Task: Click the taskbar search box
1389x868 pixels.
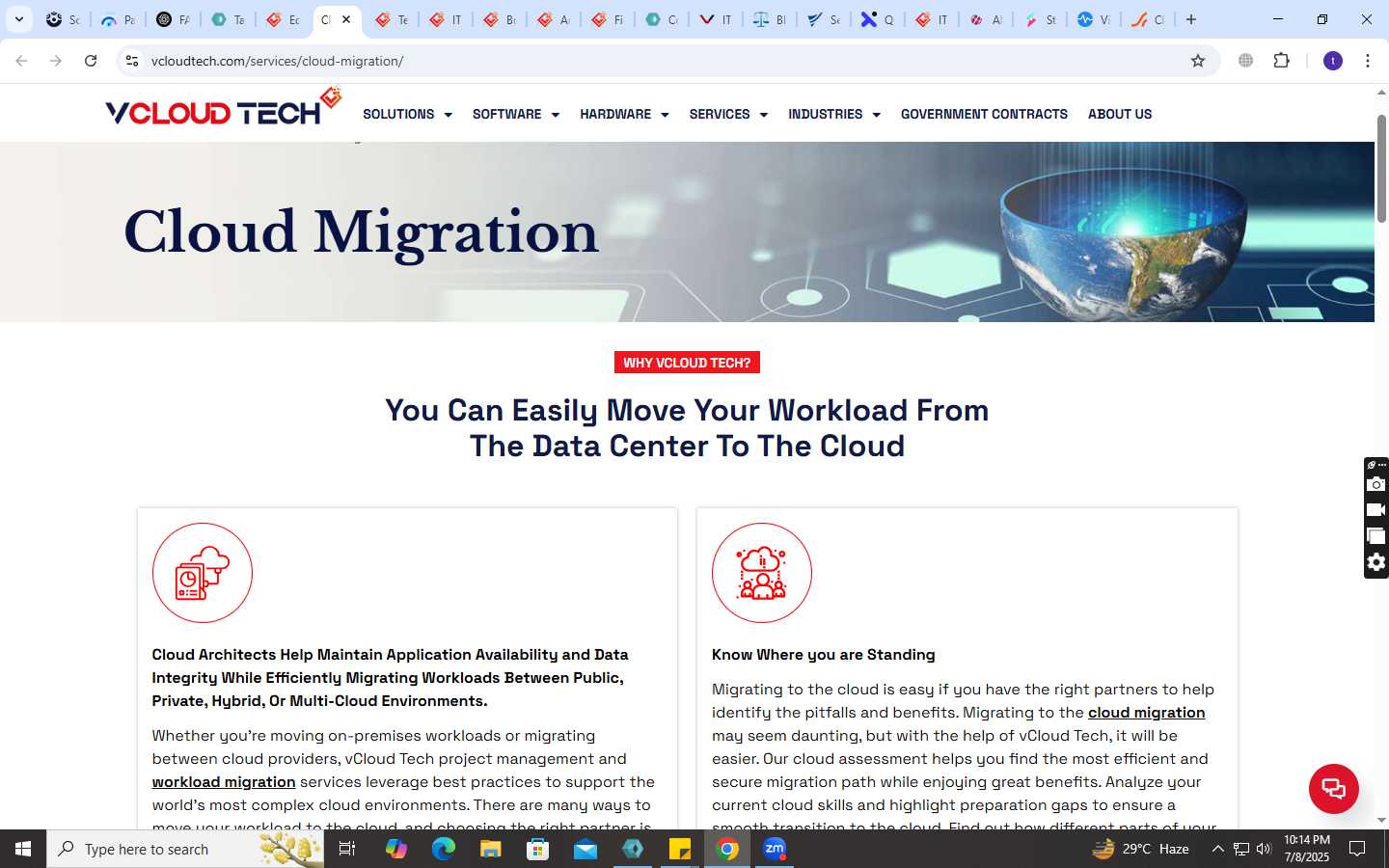Action: point(185,849)
